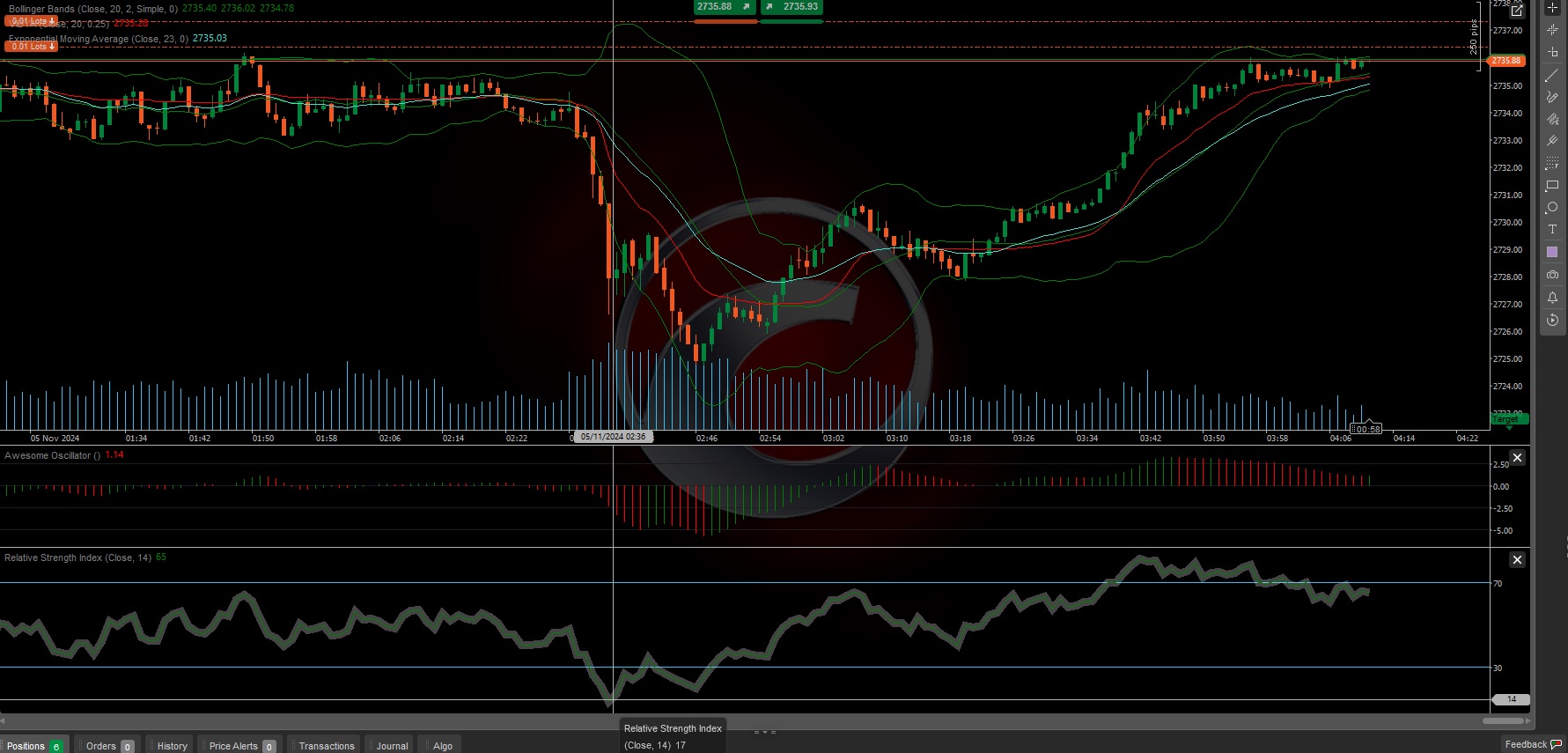Pick the freehand pencil drawing tool
Screen dimensions: 1568x753
tap(1552, 97)
